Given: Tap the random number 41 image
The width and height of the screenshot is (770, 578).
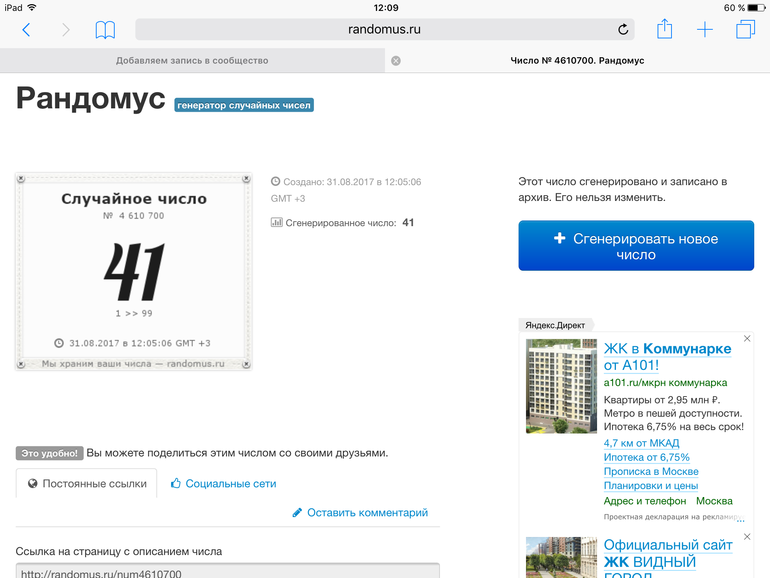Looking at the screenshot, I should pos(133,271).
